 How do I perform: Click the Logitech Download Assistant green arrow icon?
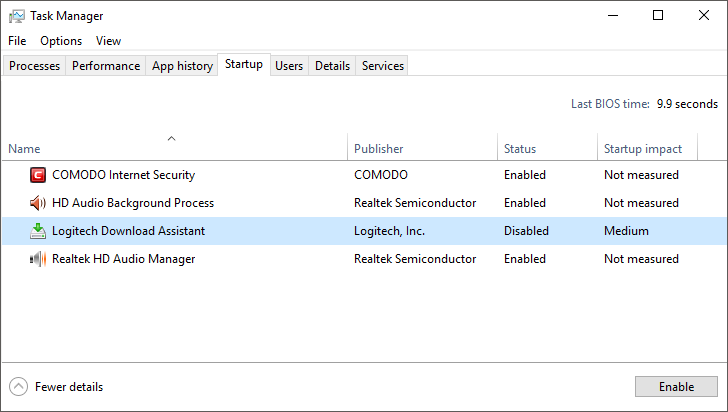[38, 231]
